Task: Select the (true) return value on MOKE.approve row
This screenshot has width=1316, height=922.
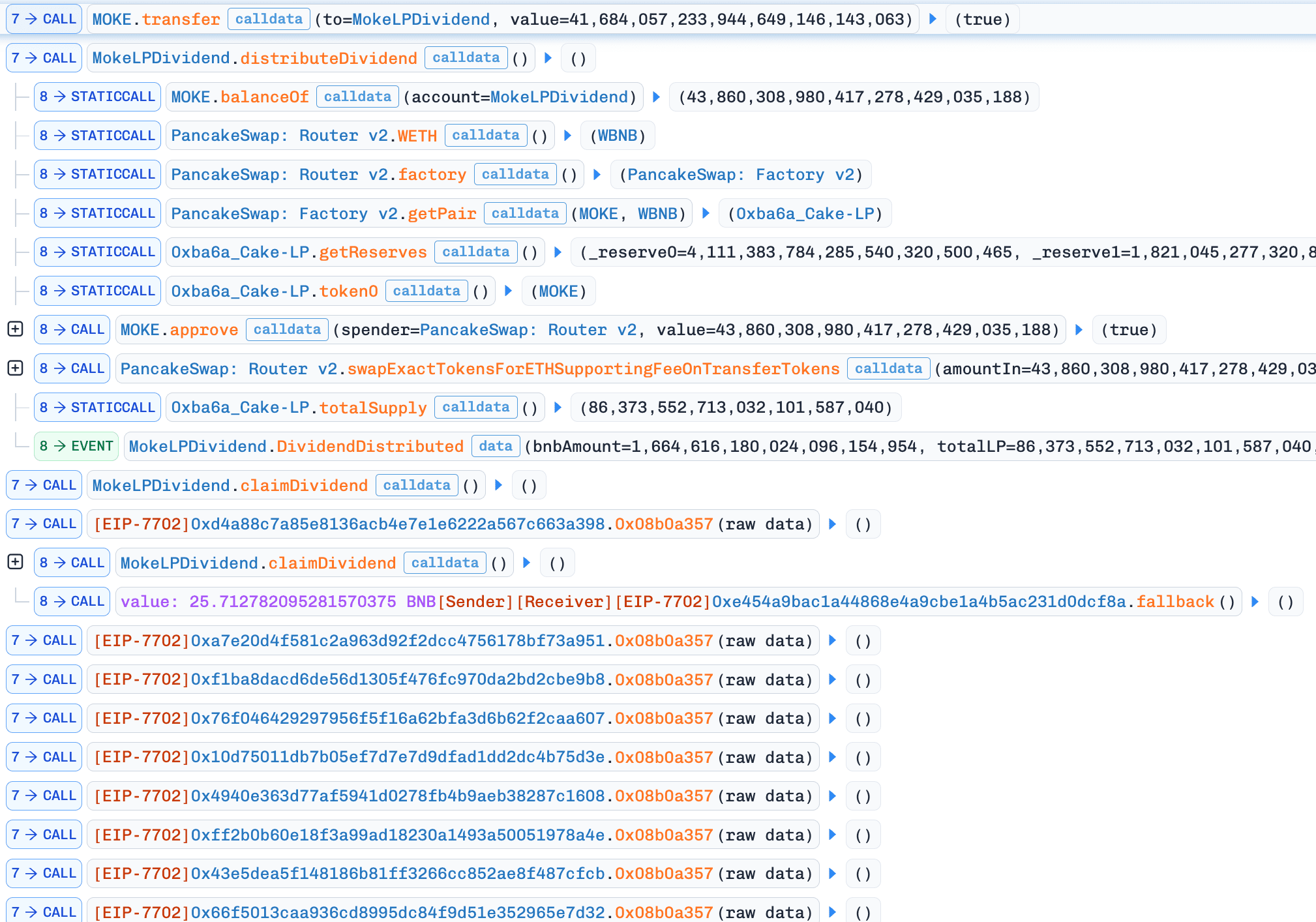Action: click(x=1129, y=329)
